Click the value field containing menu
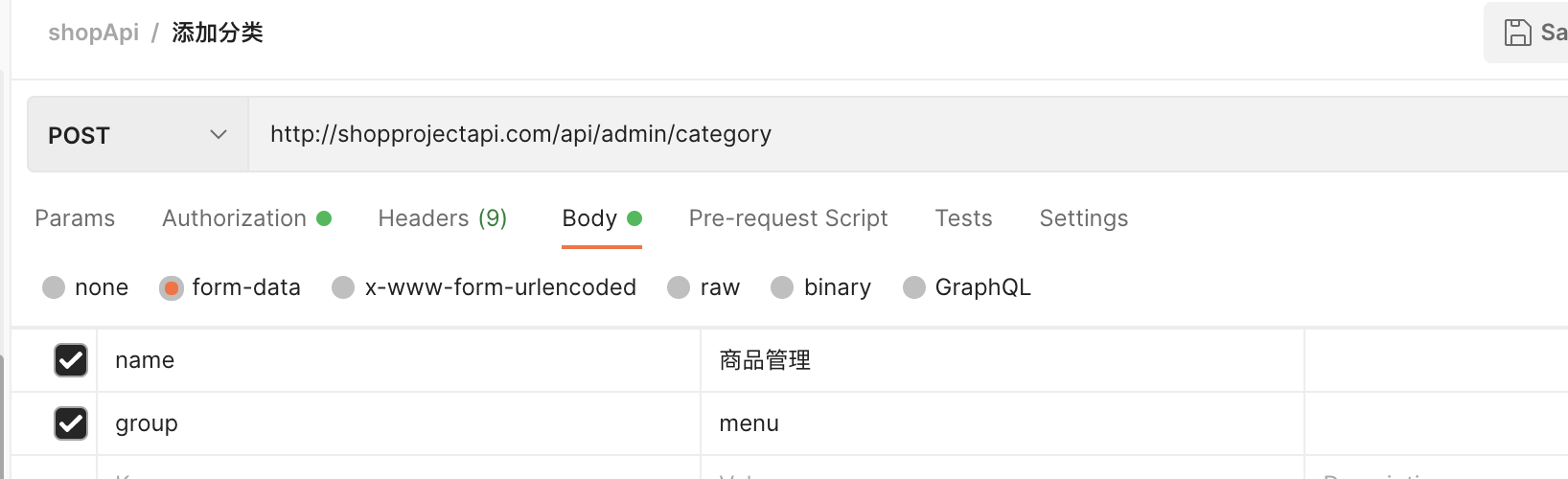 pos(1002,423)
